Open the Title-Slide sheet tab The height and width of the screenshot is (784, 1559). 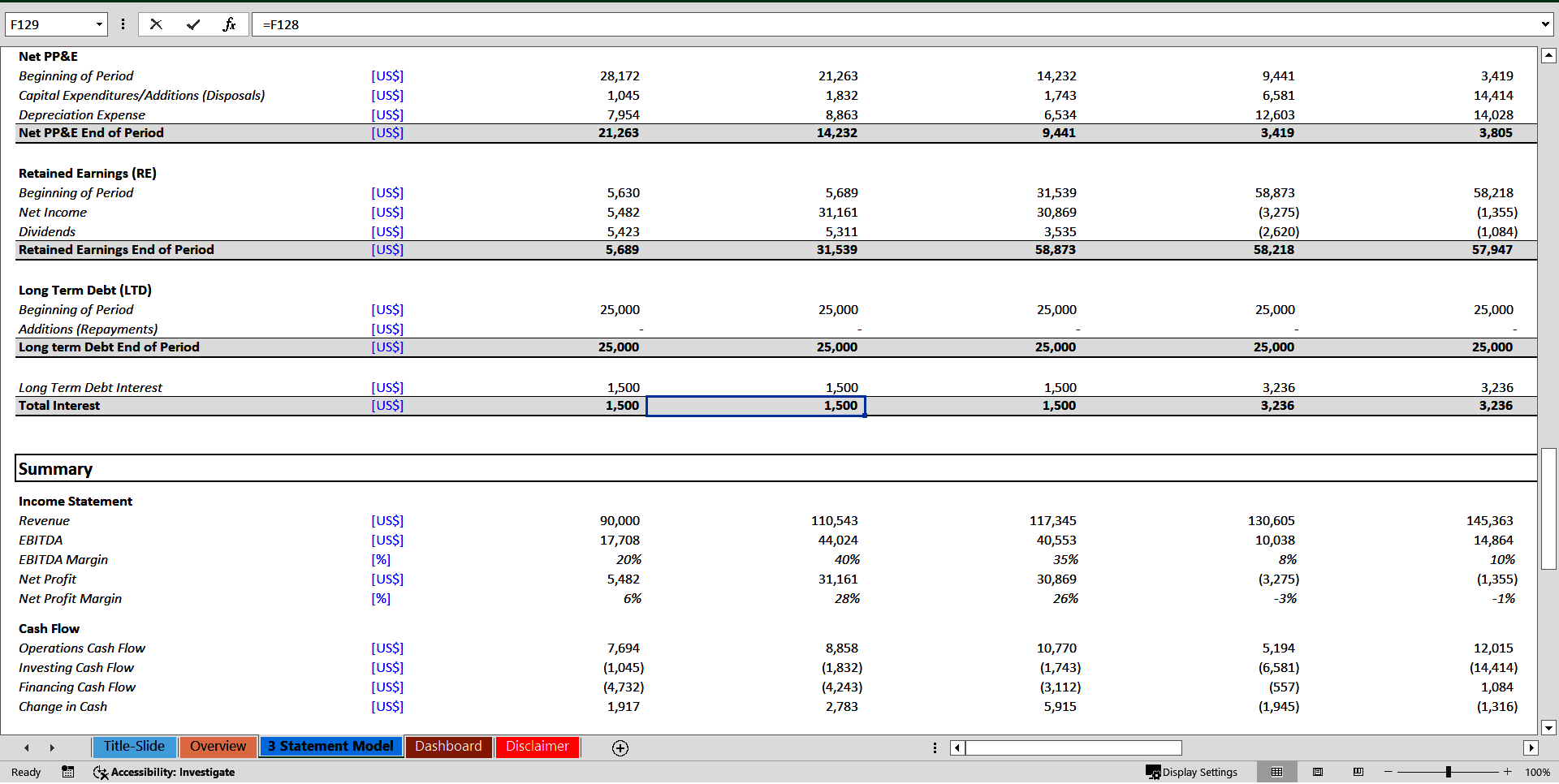[134, 747]
